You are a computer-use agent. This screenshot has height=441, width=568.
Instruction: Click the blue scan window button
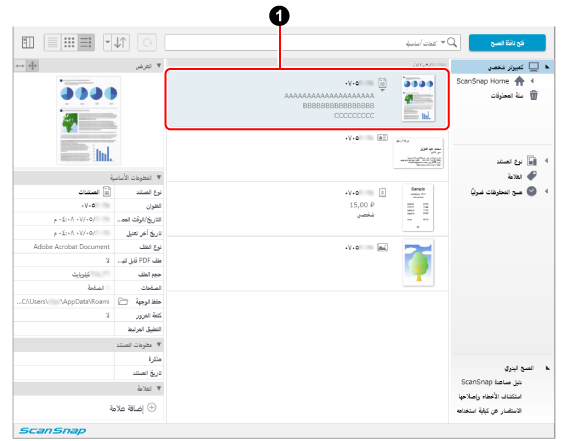[x=507, y=43]
